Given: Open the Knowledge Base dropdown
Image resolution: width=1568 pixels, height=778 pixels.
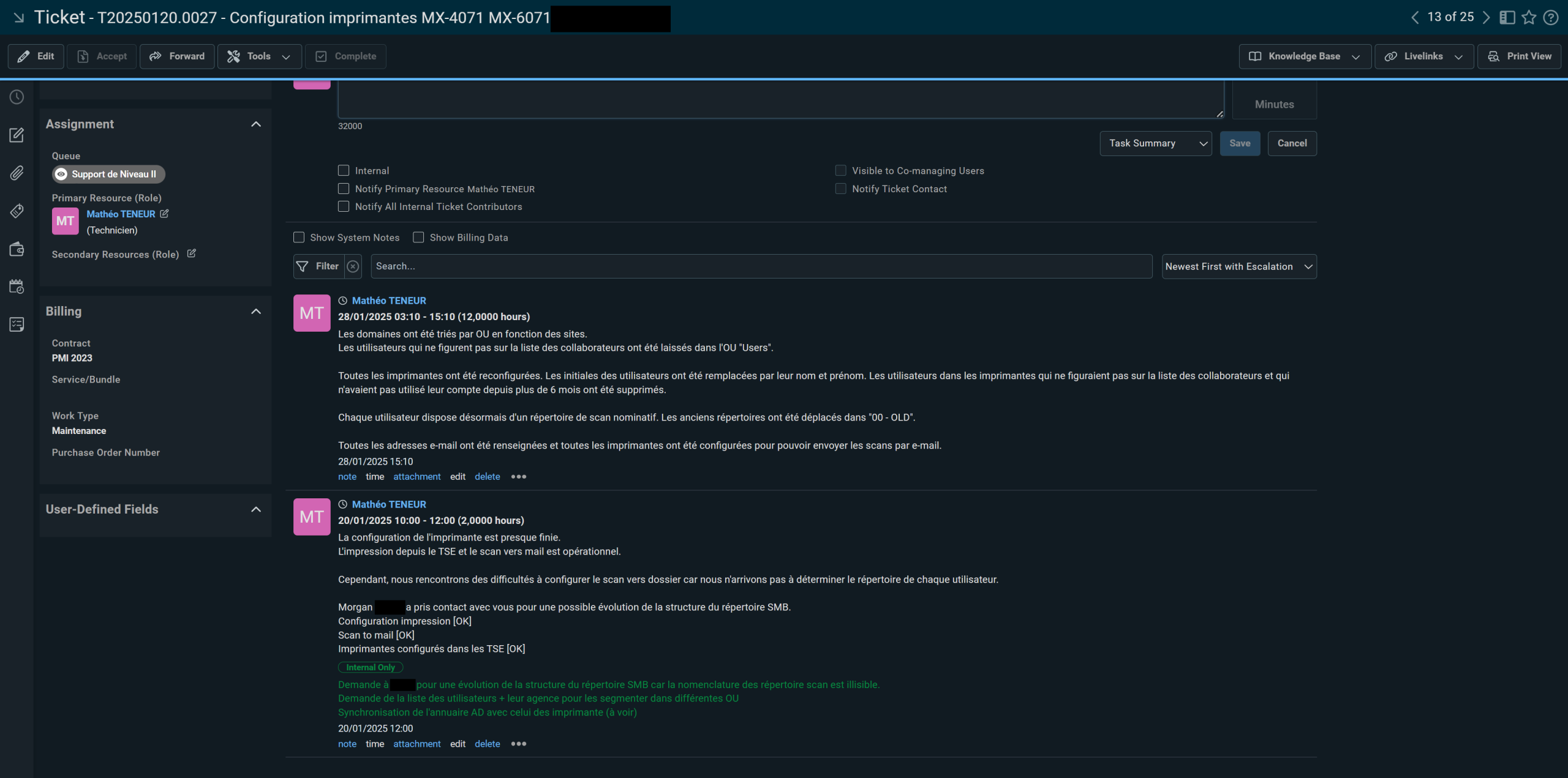Looking at the screenshot, I should tap(1305, 56).
